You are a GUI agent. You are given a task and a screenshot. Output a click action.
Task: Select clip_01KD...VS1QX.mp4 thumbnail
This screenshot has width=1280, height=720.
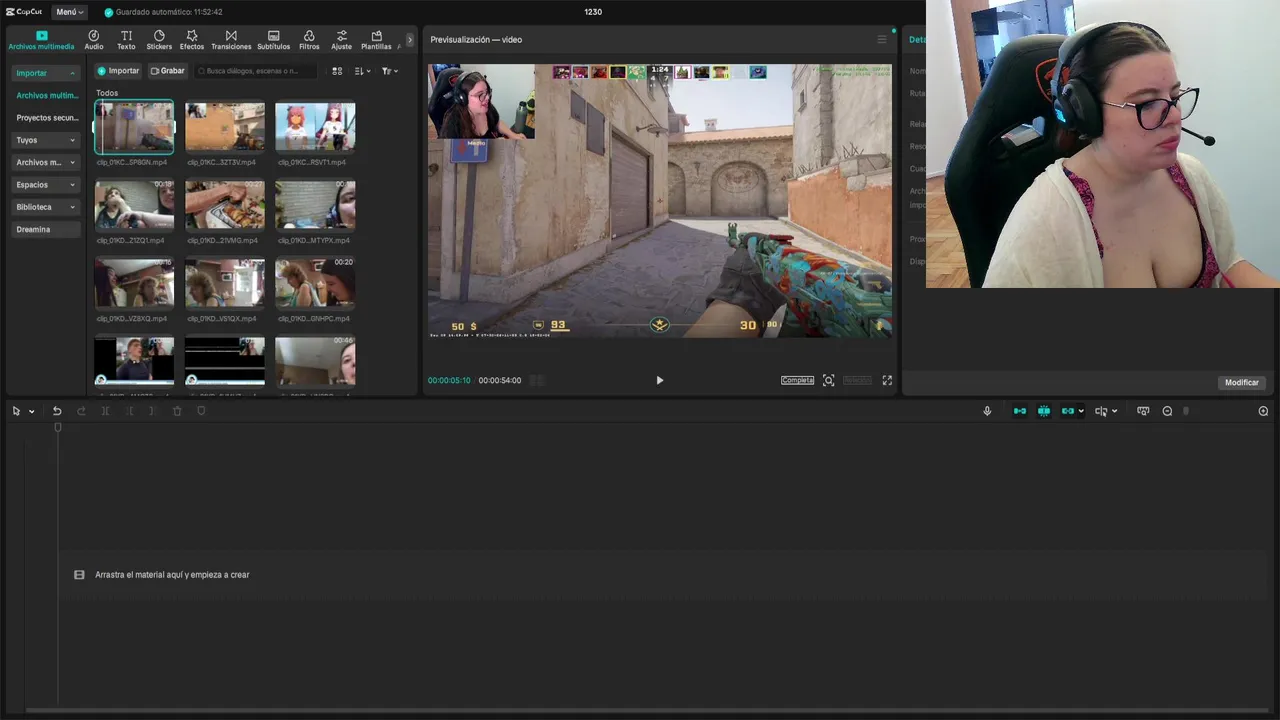tap(225, 283)
